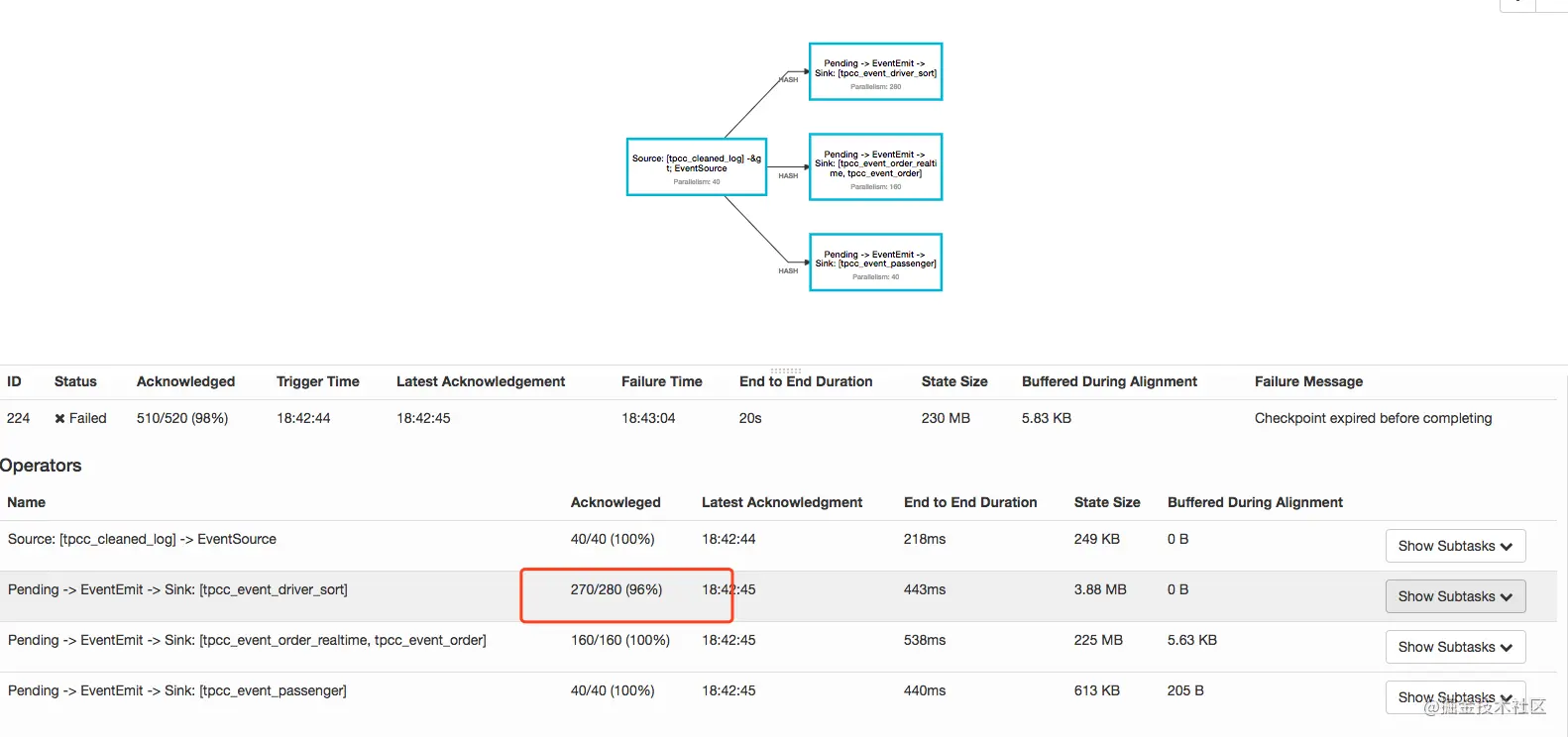Click the Failure Message column header

(1308, 381)
